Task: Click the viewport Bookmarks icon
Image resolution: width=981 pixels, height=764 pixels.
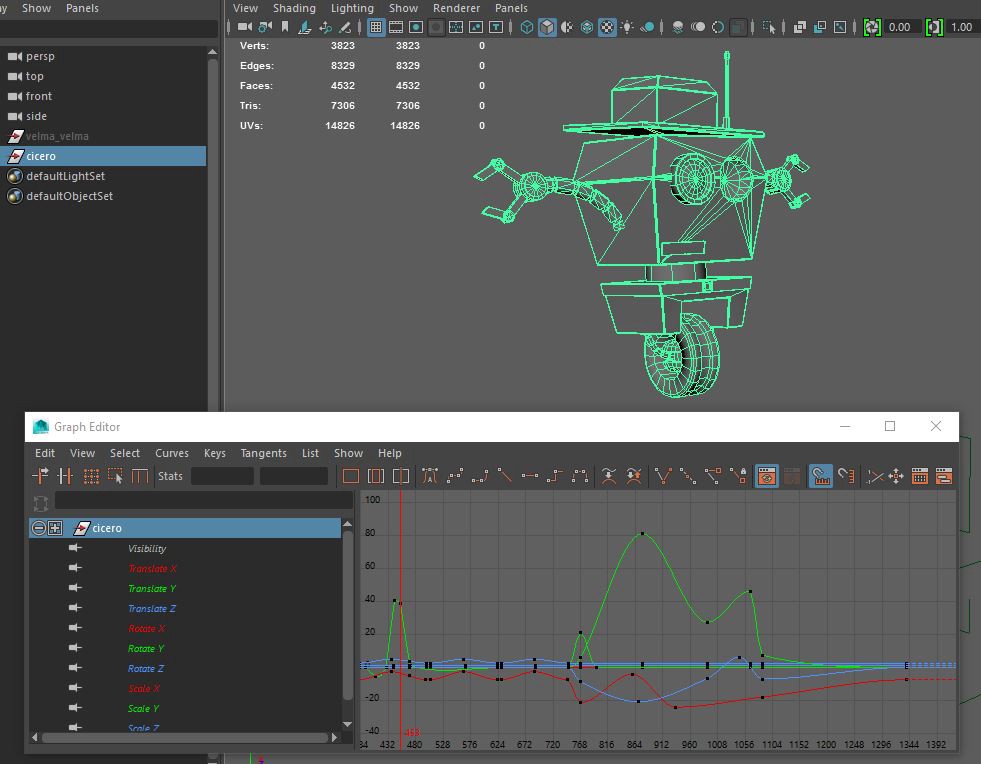Action: (285, 27)
